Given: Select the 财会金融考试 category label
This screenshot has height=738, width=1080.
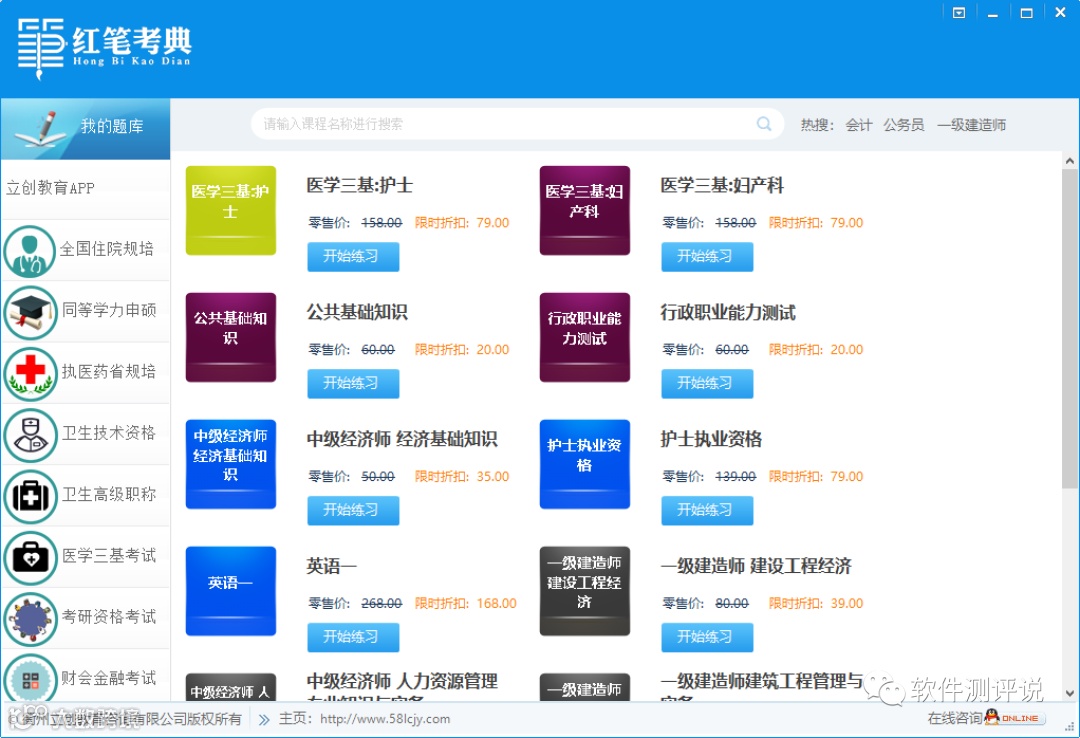Looking at the screenshot, I should (x=109, y=678).
